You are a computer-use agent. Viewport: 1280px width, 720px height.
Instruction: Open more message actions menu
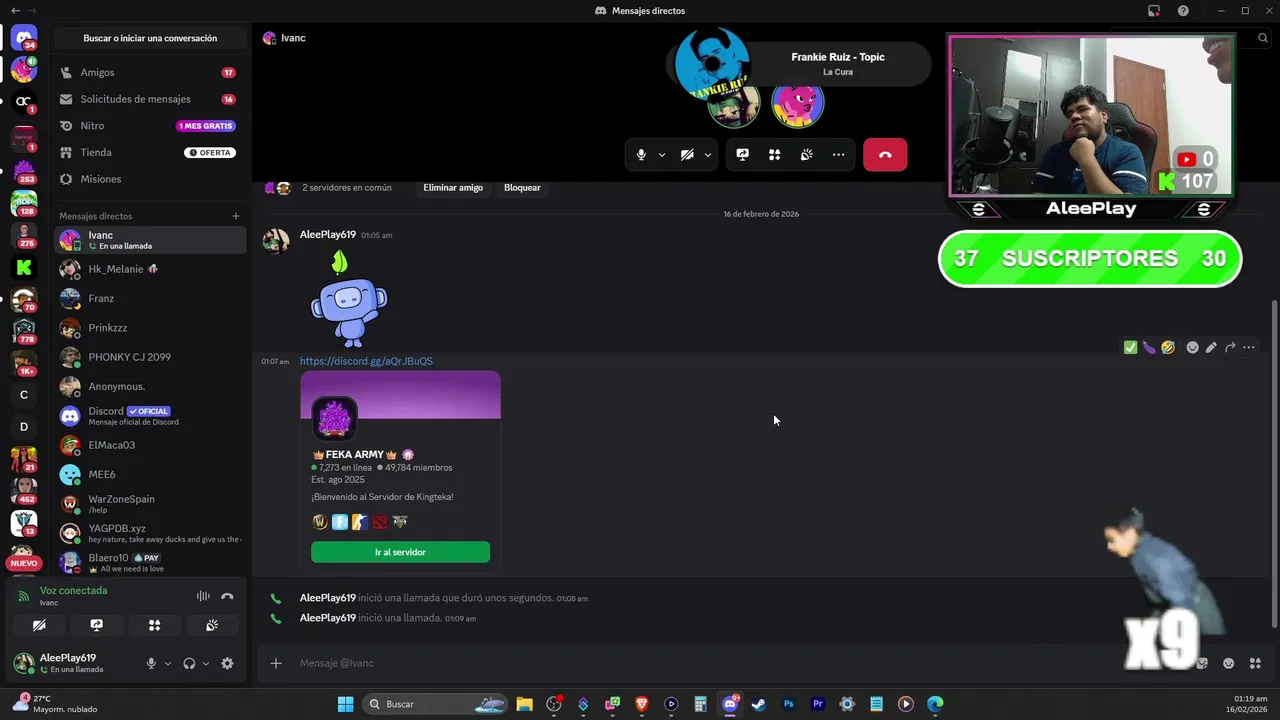coord(1249,348)
